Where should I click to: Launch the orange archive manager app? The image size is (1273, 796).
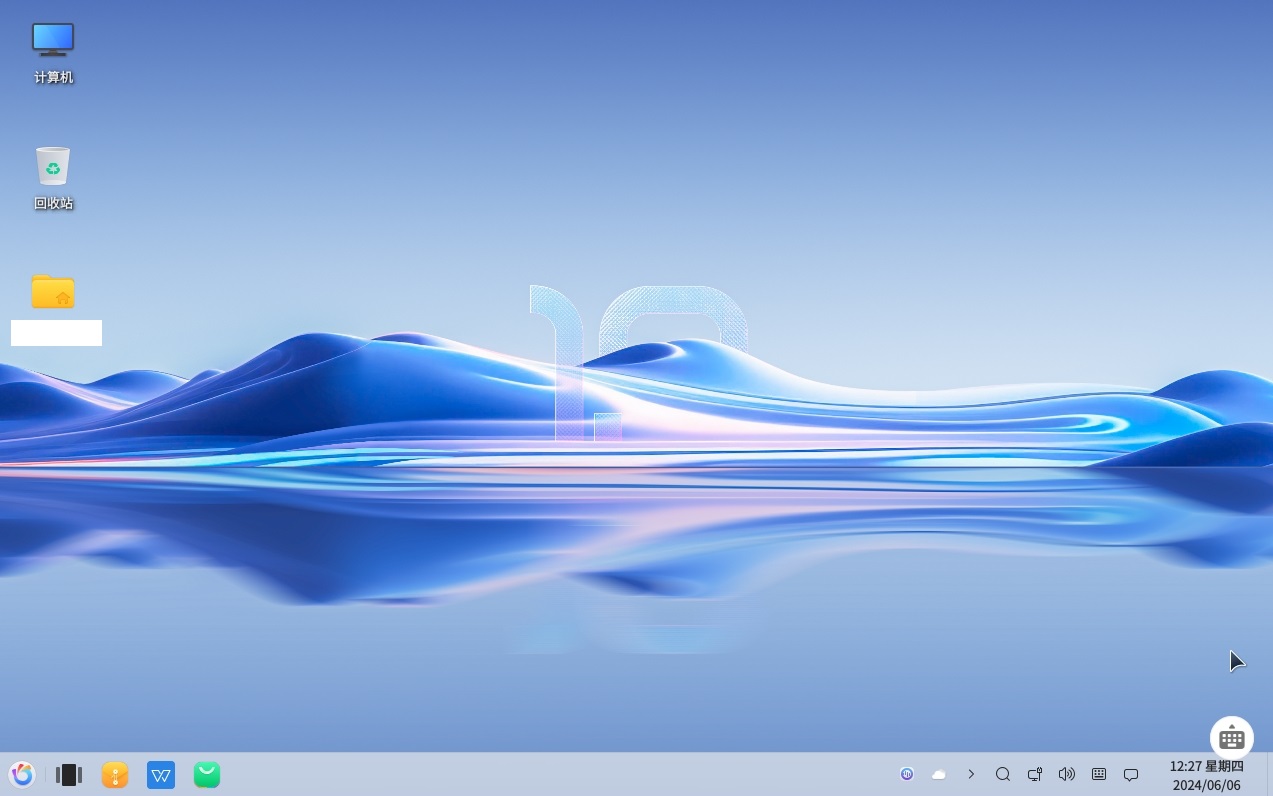115,774
